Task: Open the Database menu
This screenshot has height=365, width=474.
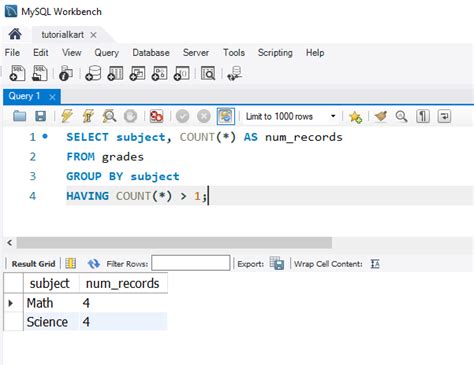Action: point(151,53)
